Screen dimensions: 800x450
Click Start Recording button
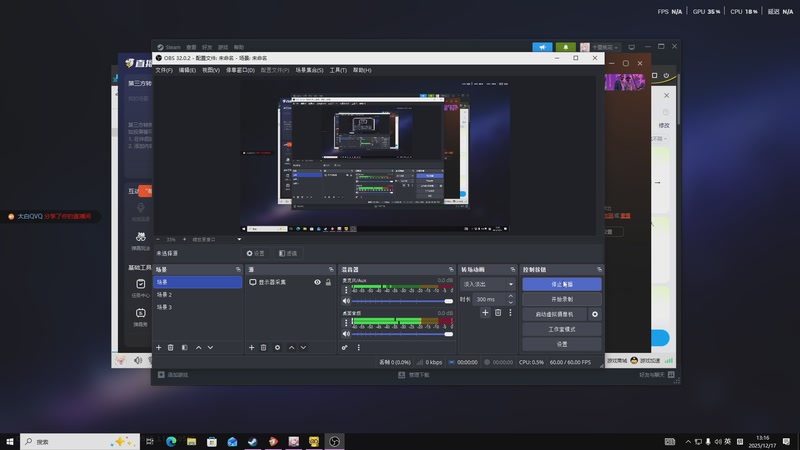coord(562,299)
